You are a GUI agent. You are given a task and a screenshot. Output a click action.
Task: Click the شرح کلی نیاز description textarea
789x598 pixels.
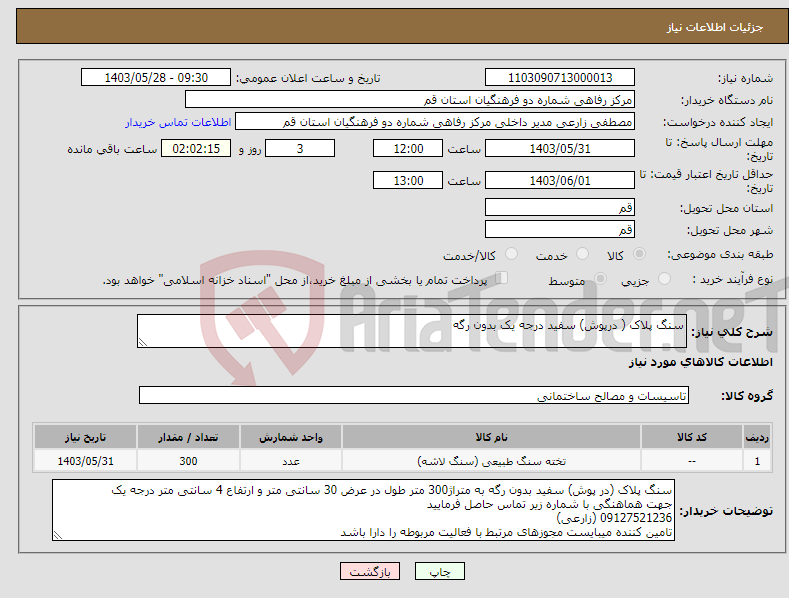click(412, 331)
